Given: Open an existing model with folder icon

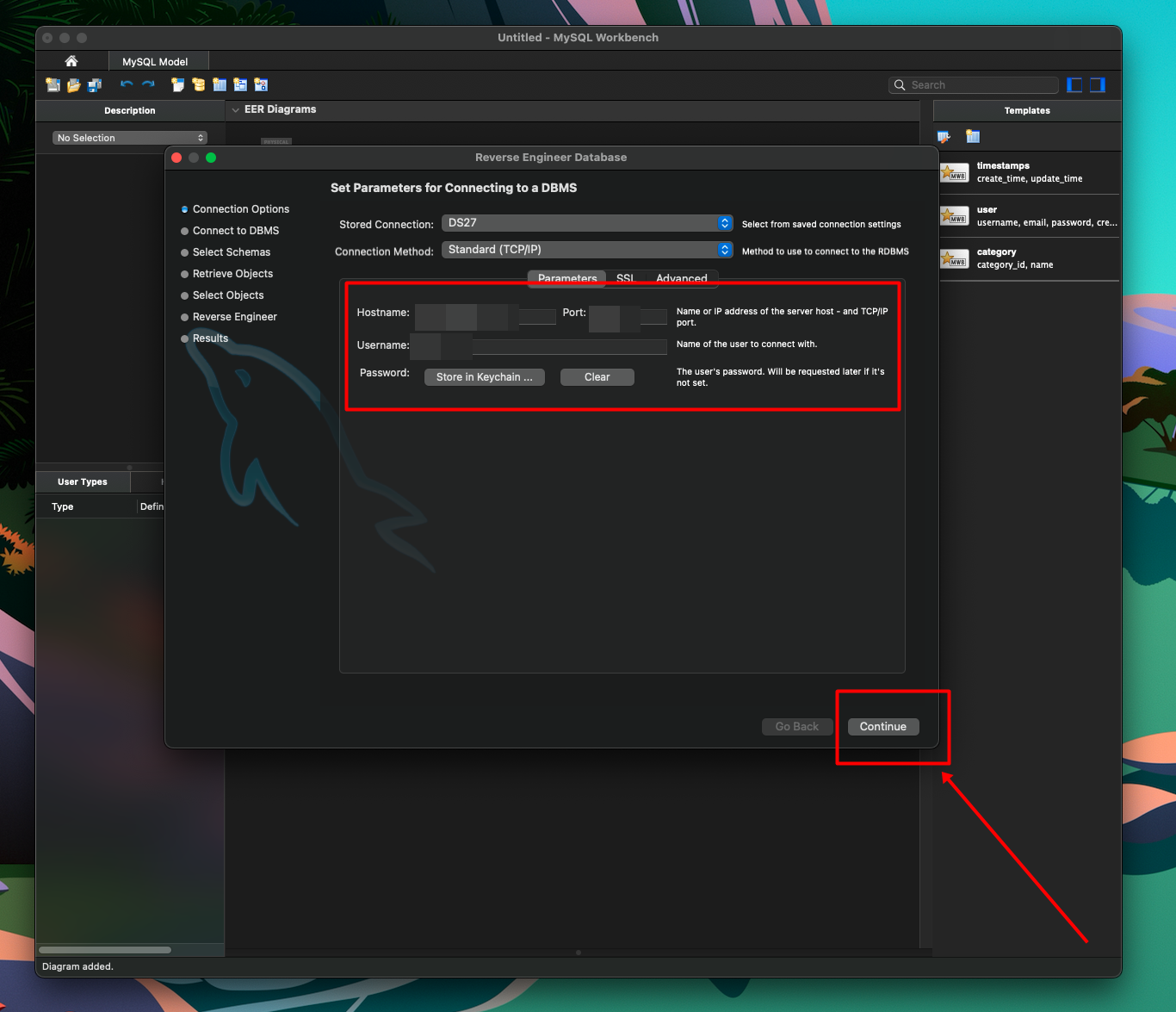Looking at the screenshot, I should click(x=74, y=84).
